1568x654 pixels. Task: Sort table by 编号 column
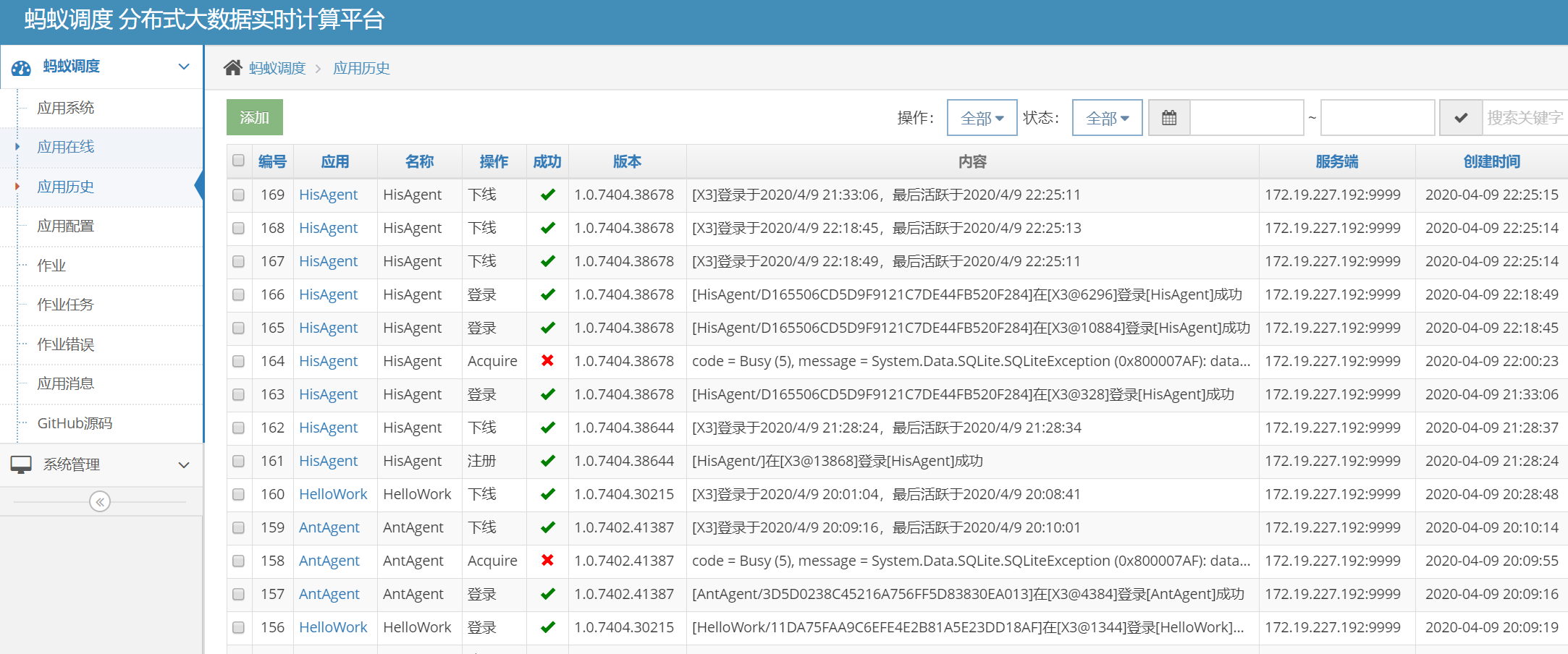click(272, 161)
